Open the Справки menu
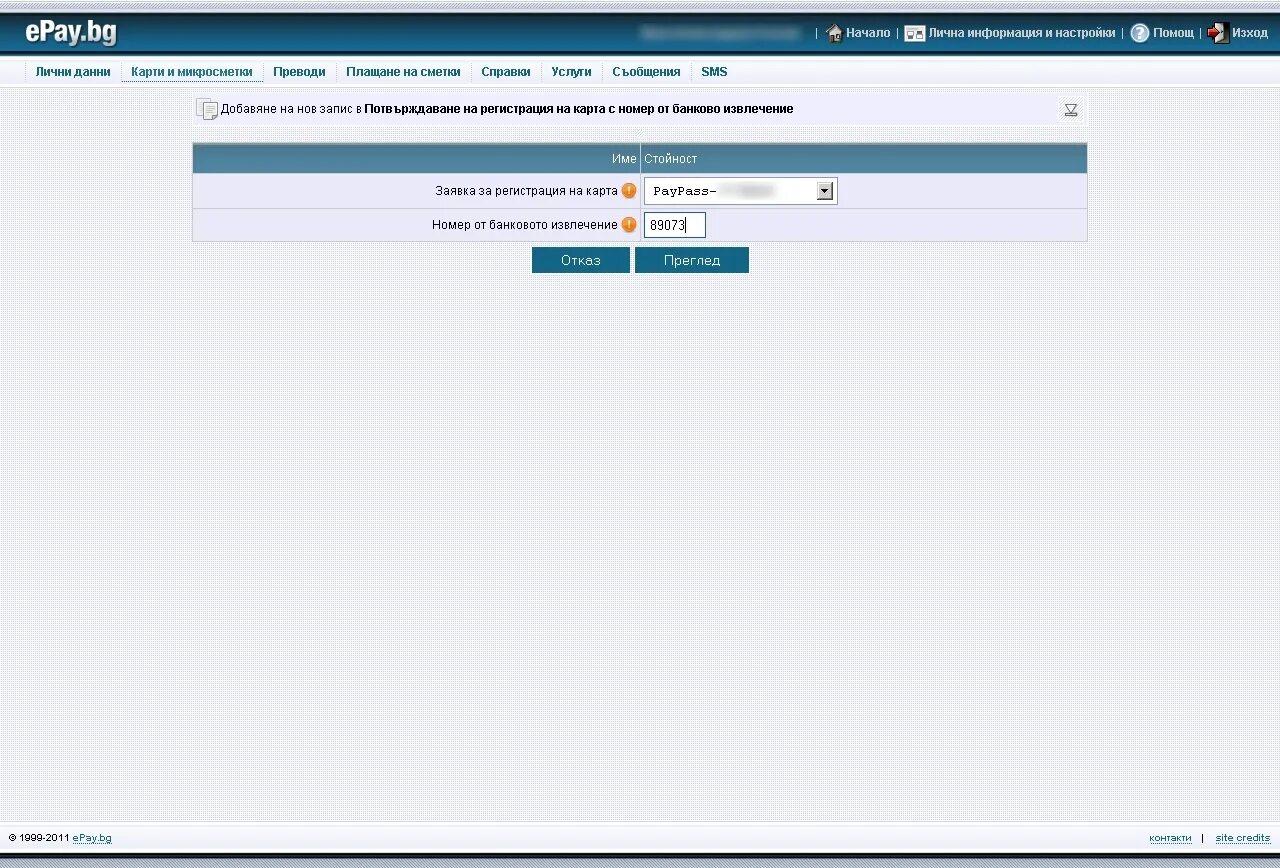Screen dimensions: 1280x868 pyautogui.click(x=506, y=72)
